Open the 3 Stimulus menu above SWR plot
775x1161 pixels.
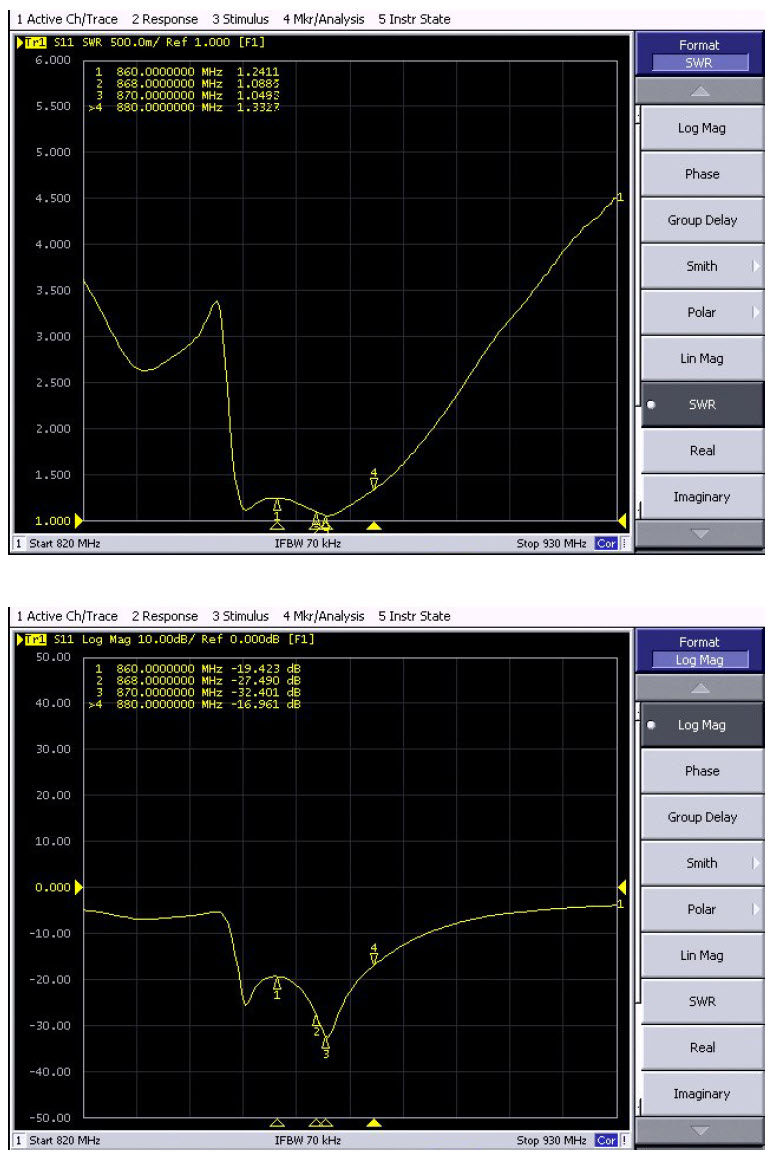(240, 19)
